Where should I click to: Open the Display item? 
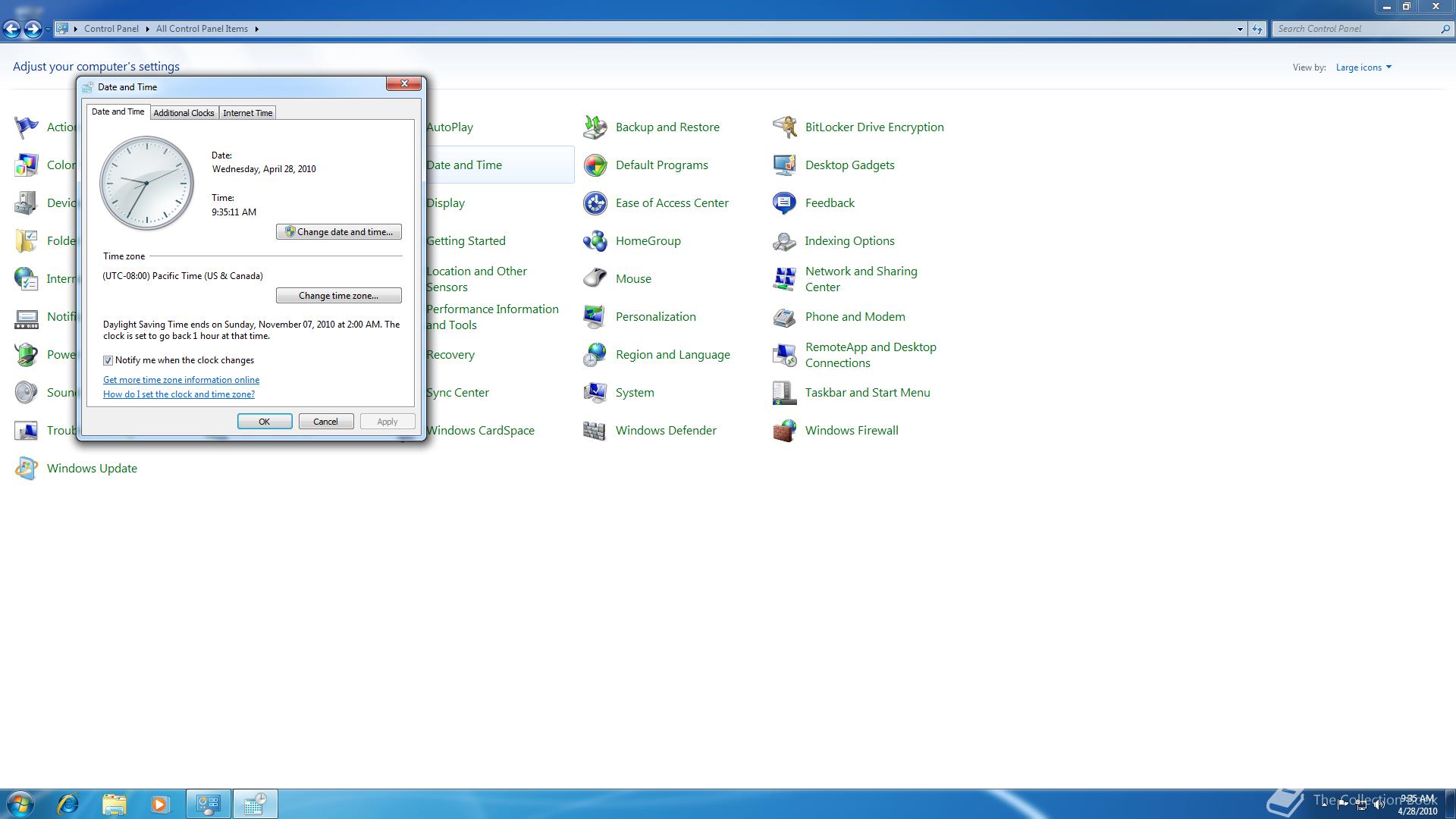(445, 203)
